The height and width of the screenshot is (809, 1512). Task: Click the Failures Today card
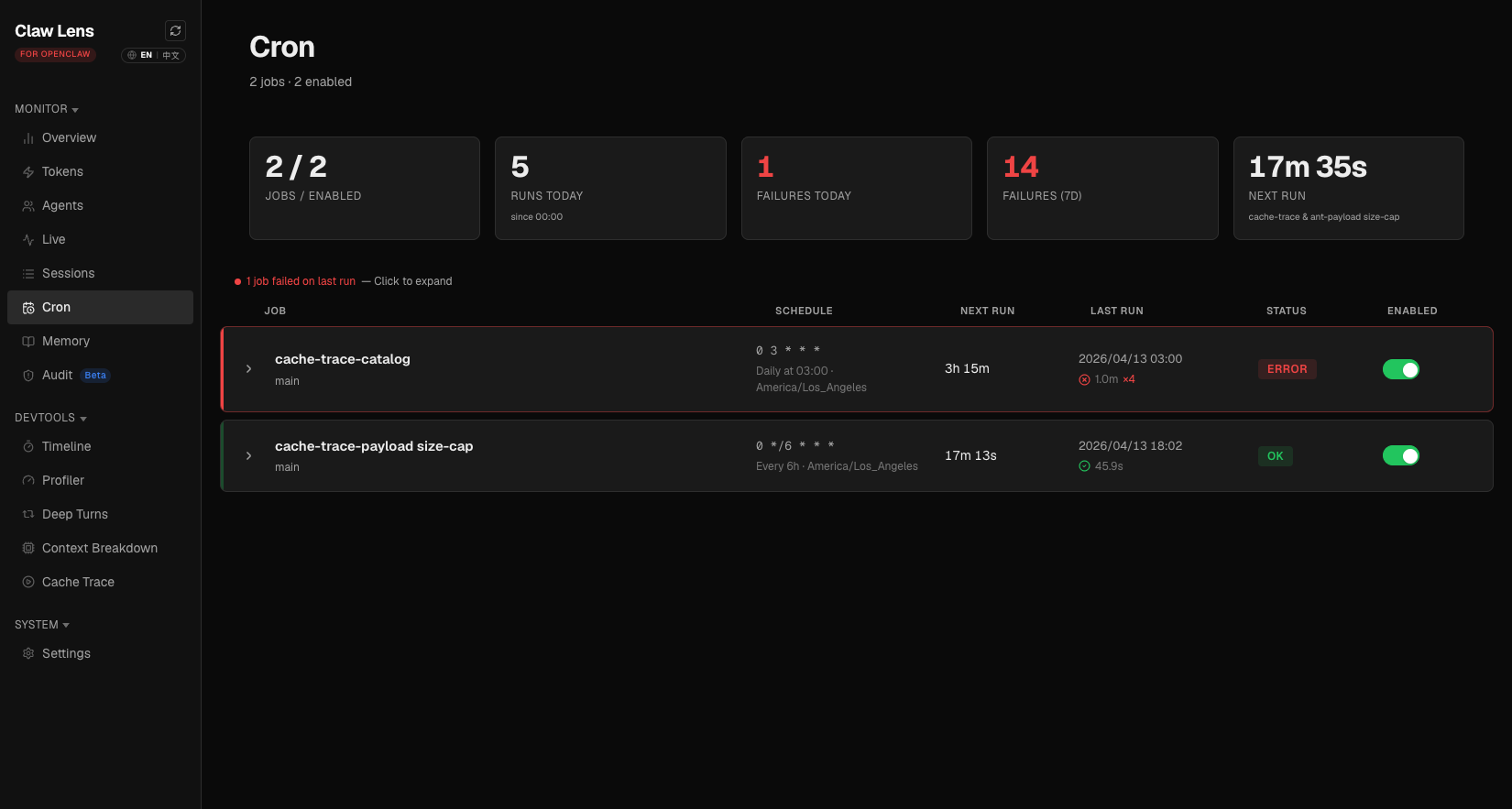857,189
